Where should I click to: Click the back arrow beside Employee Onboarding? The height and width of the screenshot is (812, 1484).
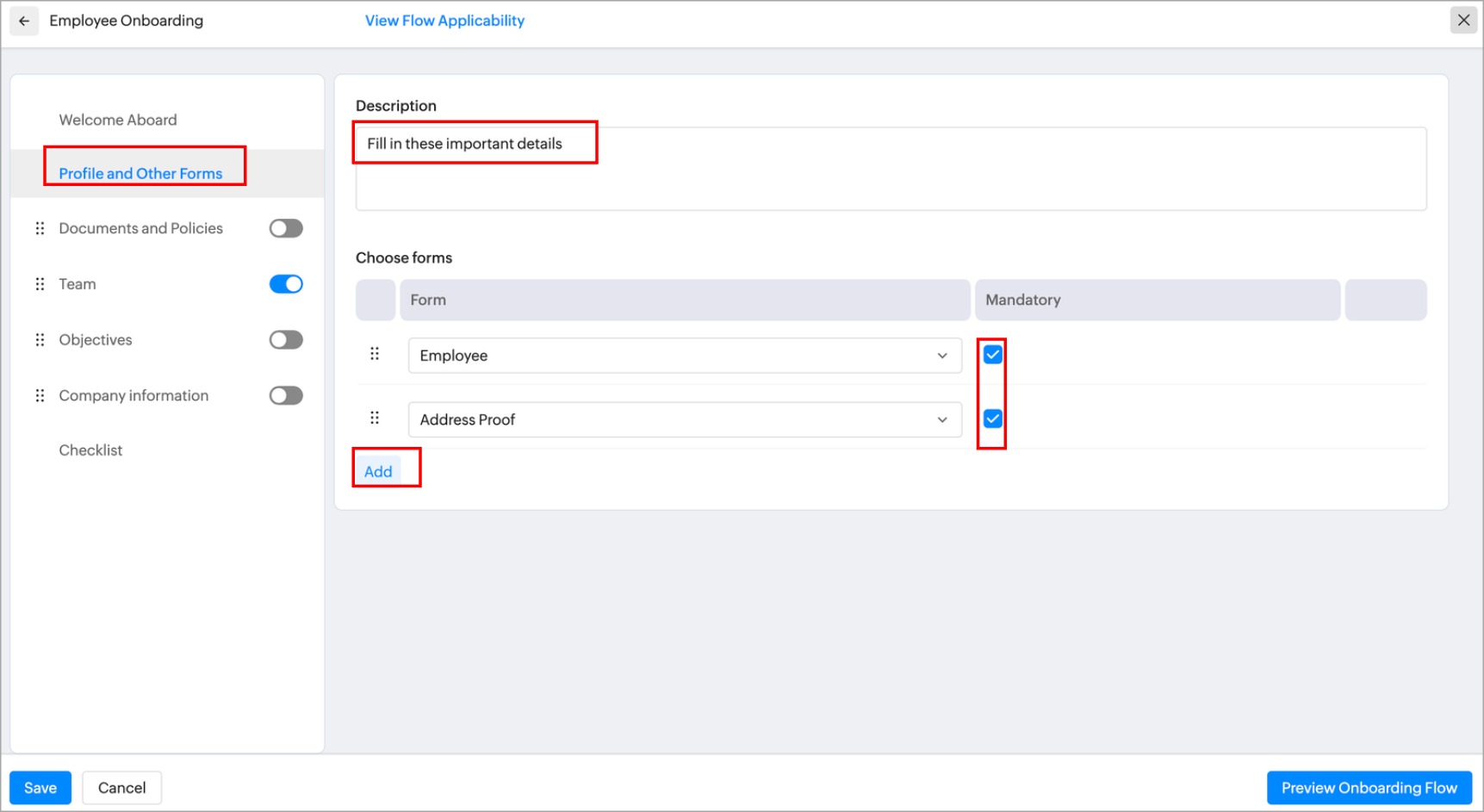(x=24, y=21)
